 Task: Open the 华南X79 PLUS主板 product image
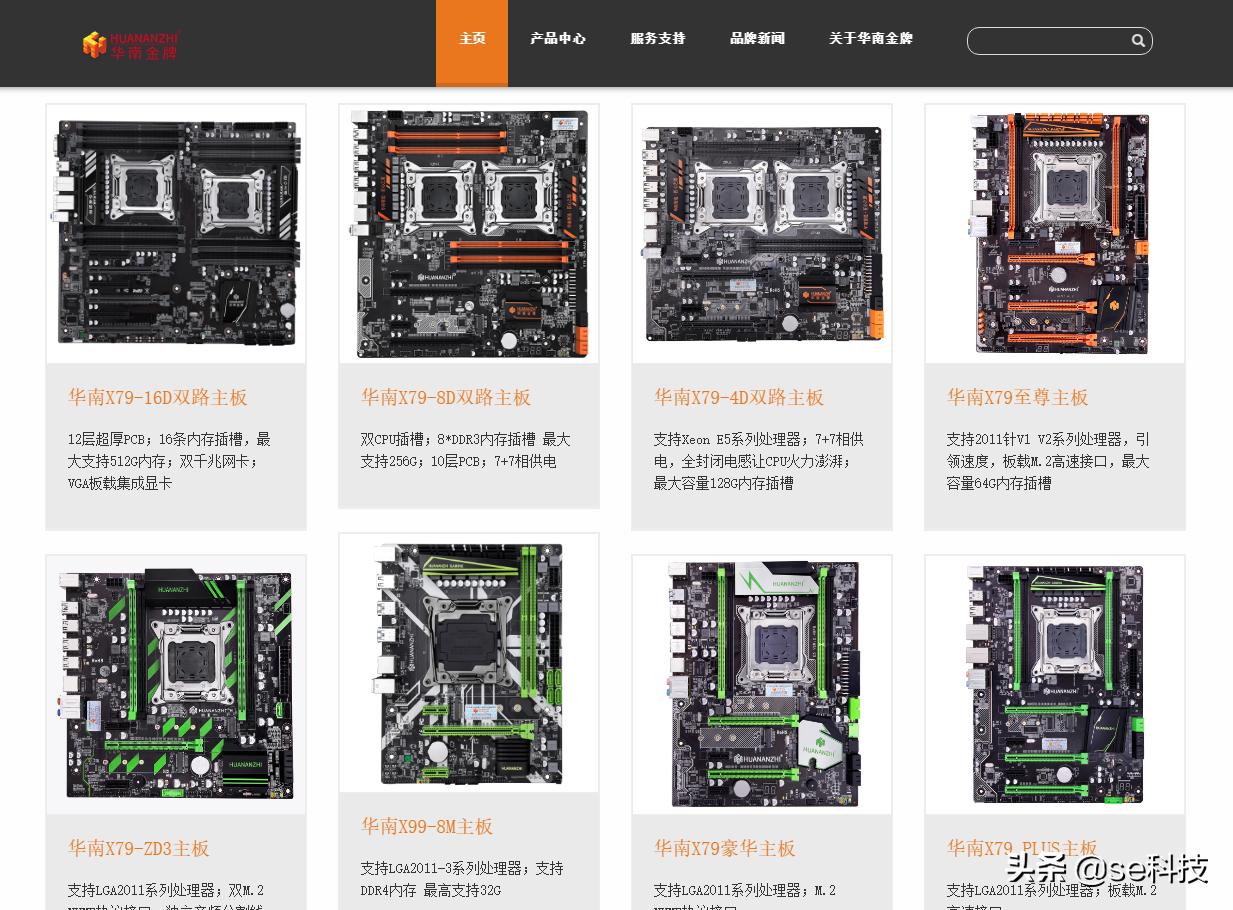[1055, 684]
